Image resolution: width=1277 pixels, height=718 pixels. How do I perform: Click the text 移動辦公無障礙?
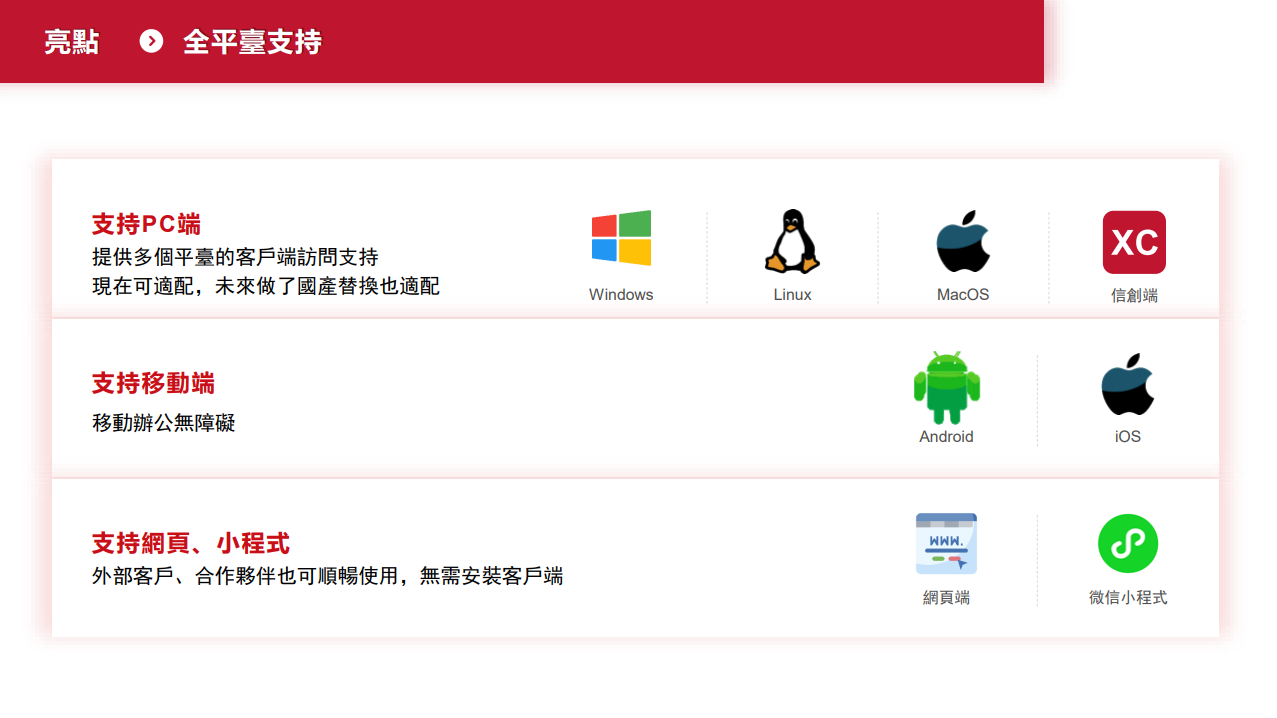tap(164, 422)
